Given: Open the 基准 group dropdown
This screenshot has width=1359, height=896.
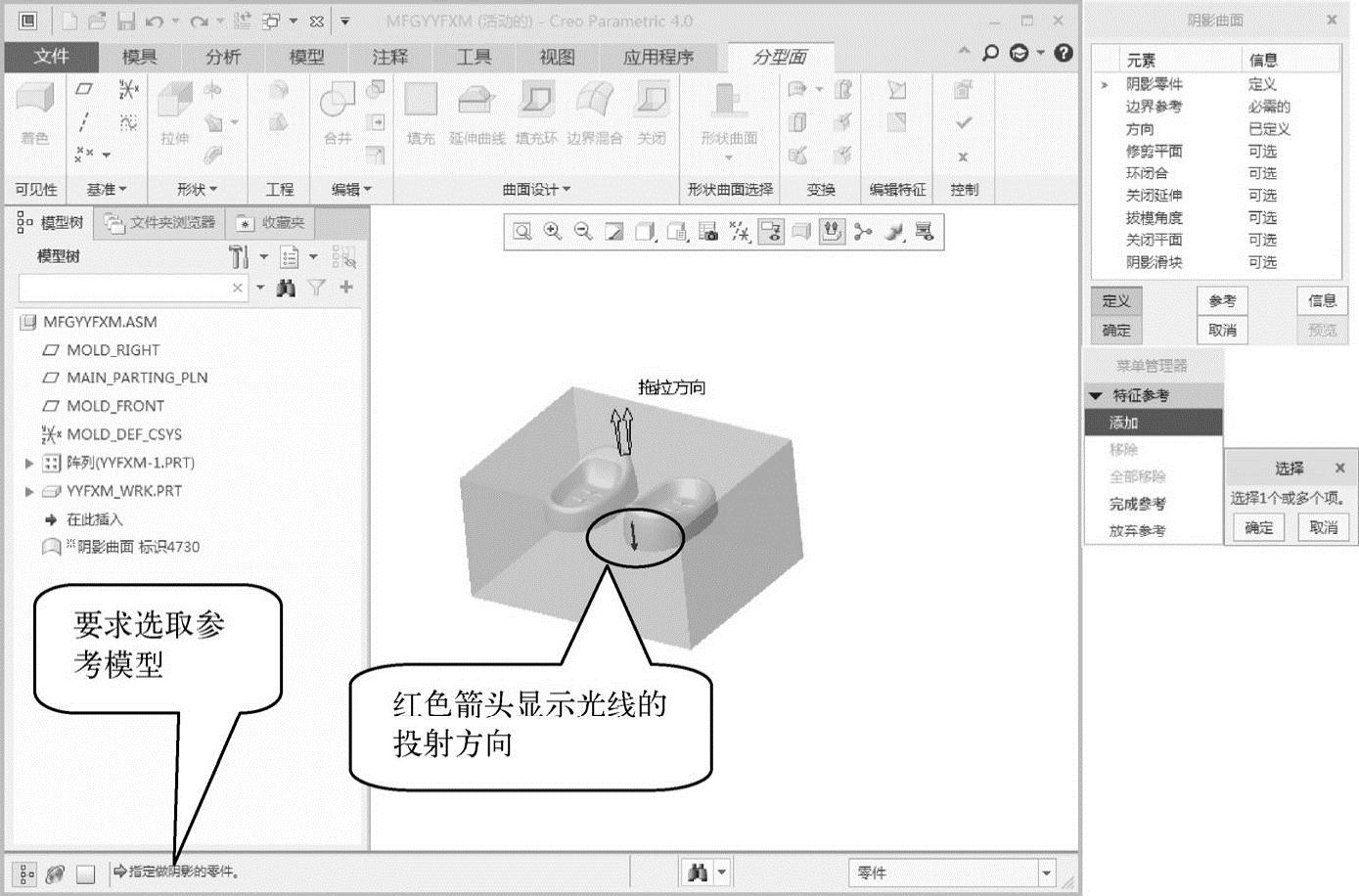Looking at the screenshot, I should pyautogui.click(x=107, y=190).
